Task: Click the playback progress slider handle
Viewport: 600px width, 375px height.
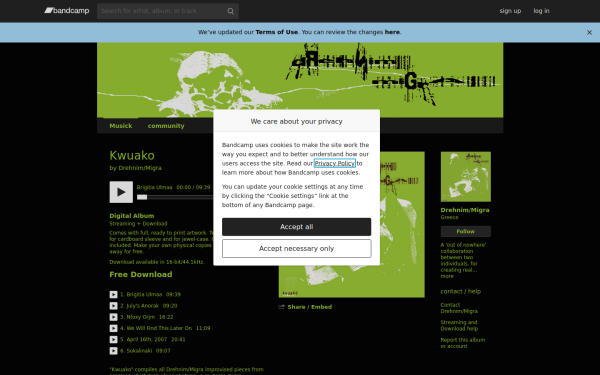Action: point(142,197)
